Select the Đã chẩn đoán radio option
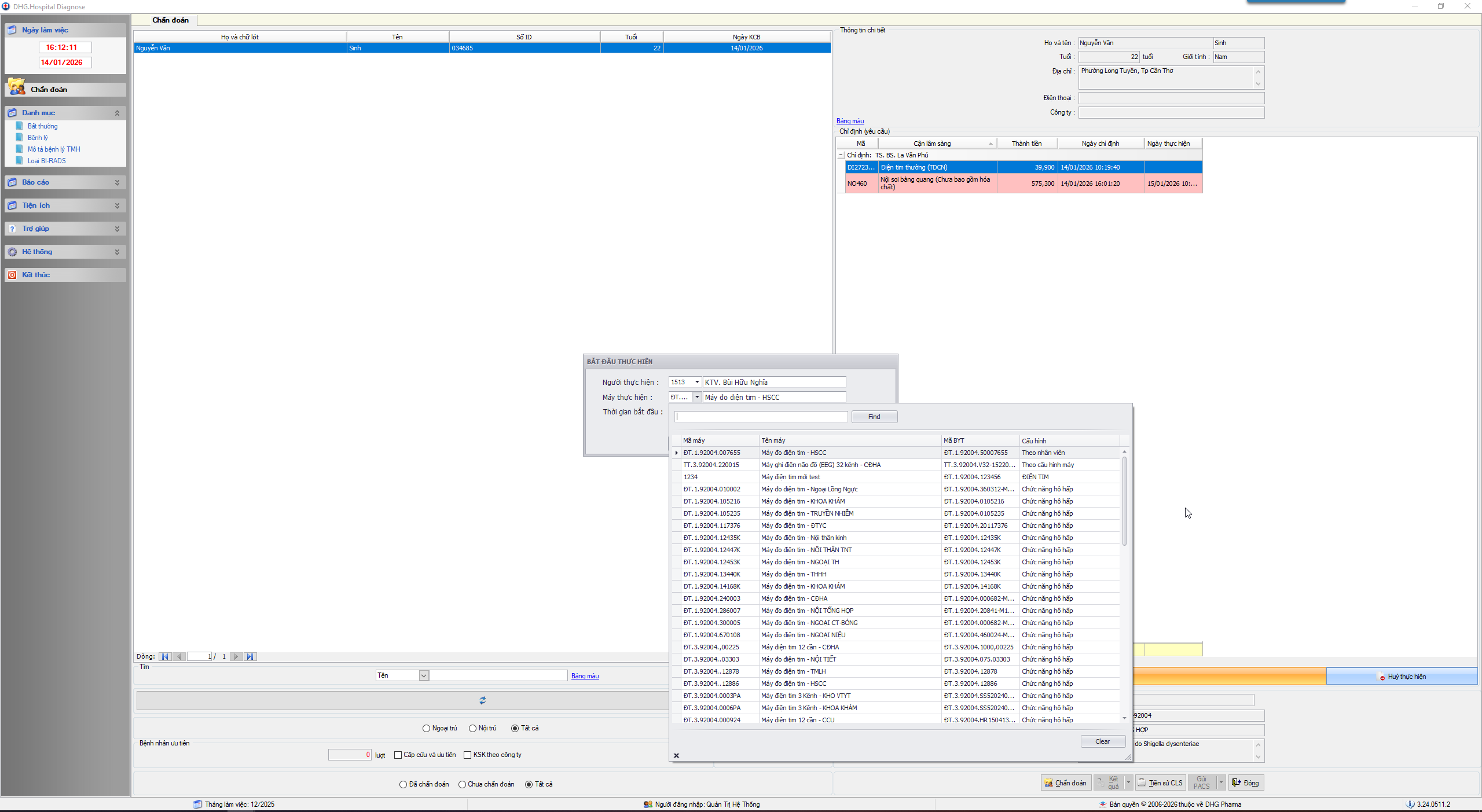Viewport: 1482px width, 812px height. [403, 784]
